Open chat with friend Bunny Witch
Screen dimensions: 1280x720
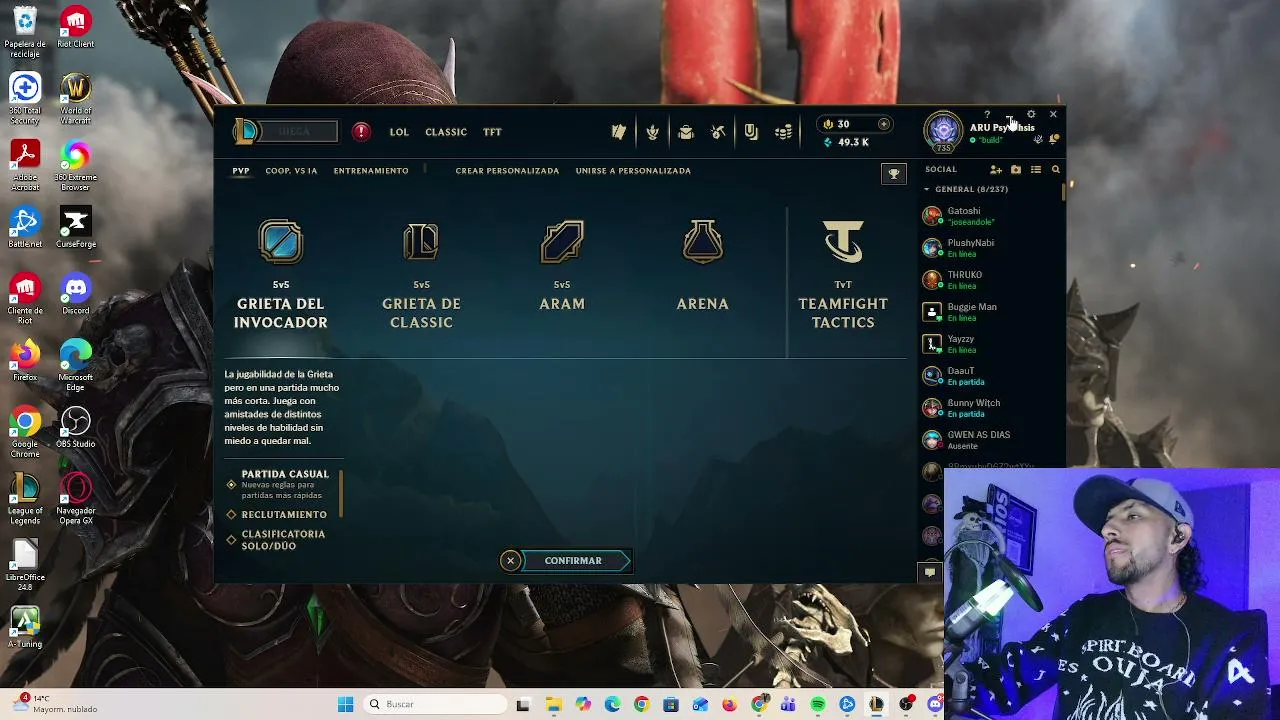[990, 408]
